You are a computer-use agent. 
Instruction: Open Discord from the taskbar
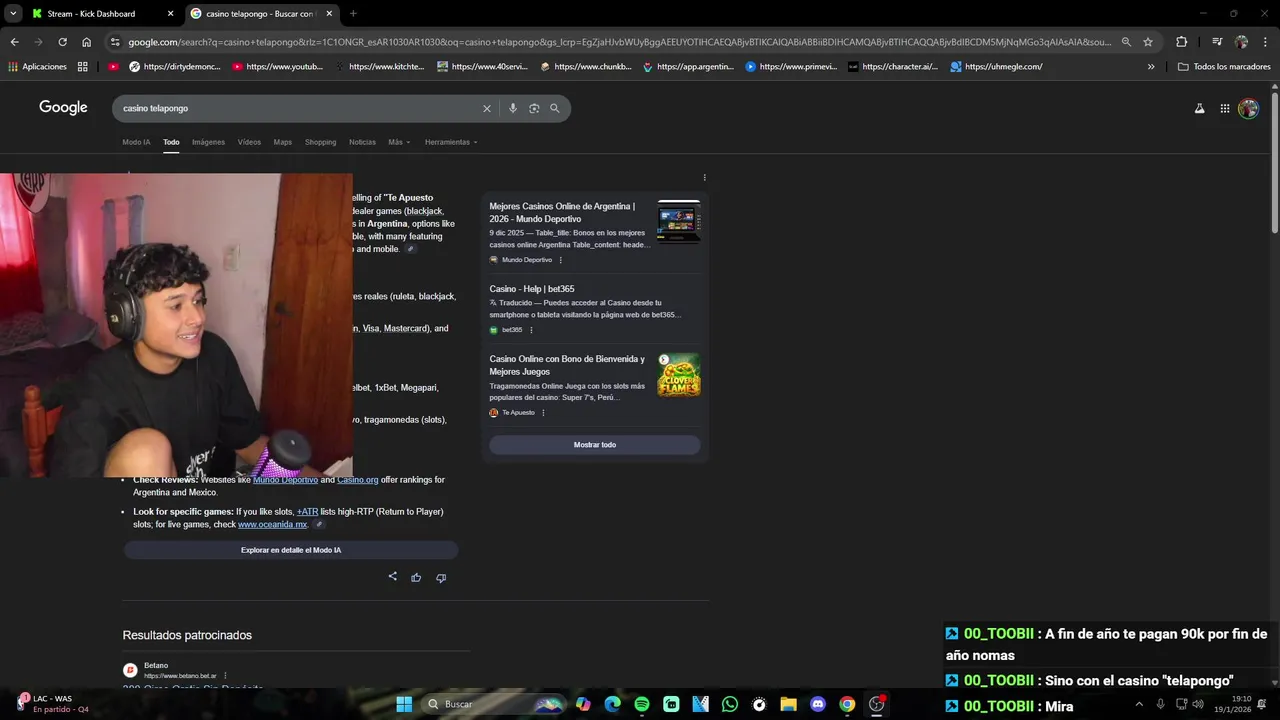(818, 704)
